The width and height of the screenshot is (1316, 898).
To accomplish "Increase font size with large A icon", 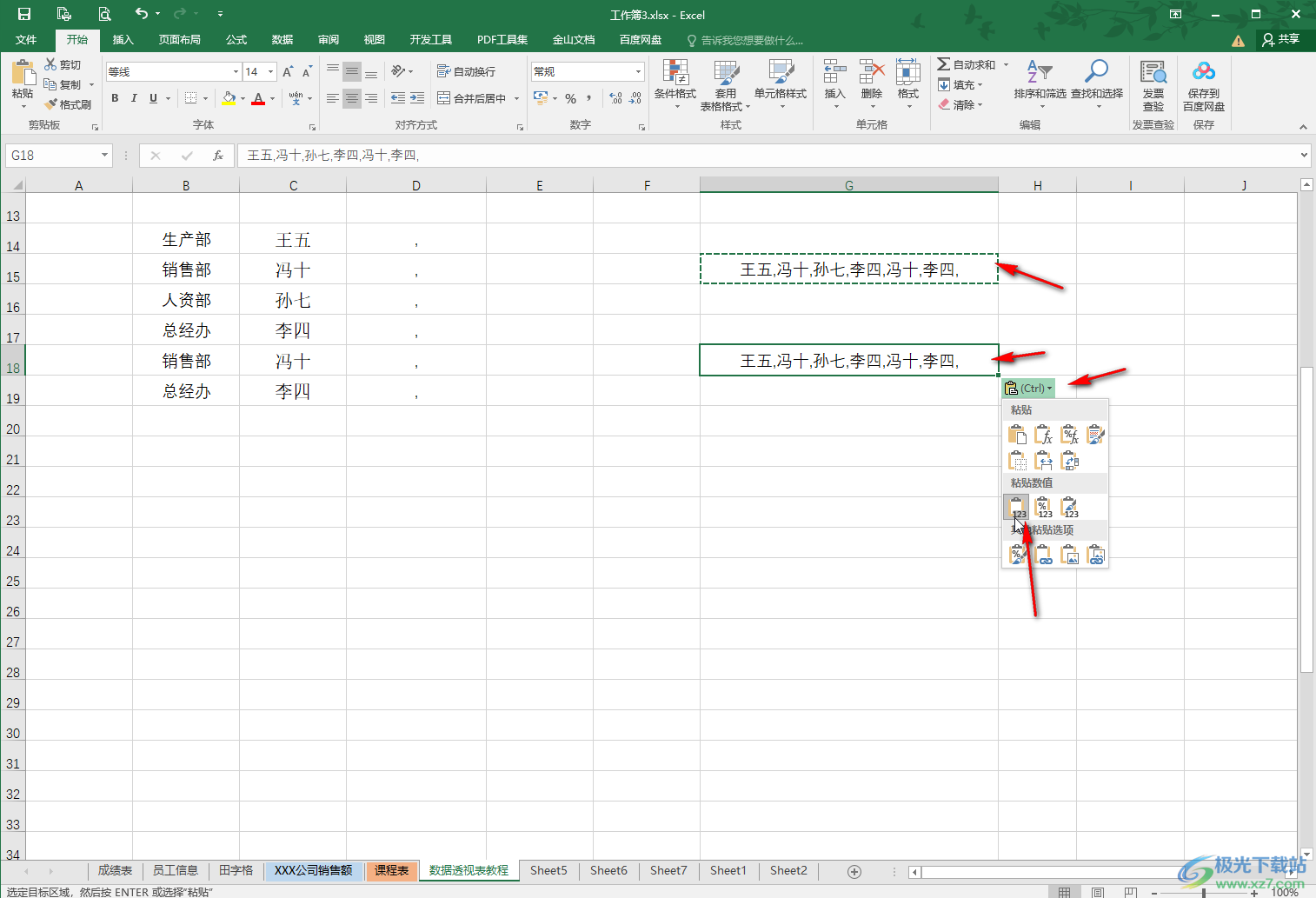I will point(288,71).
